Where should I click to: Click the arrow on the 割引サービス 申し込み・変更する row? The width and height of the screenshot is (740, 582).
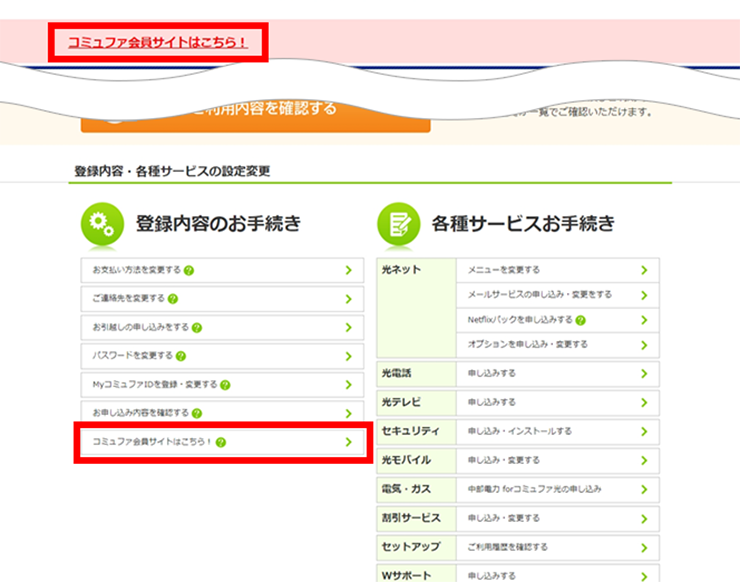point(644,519)
